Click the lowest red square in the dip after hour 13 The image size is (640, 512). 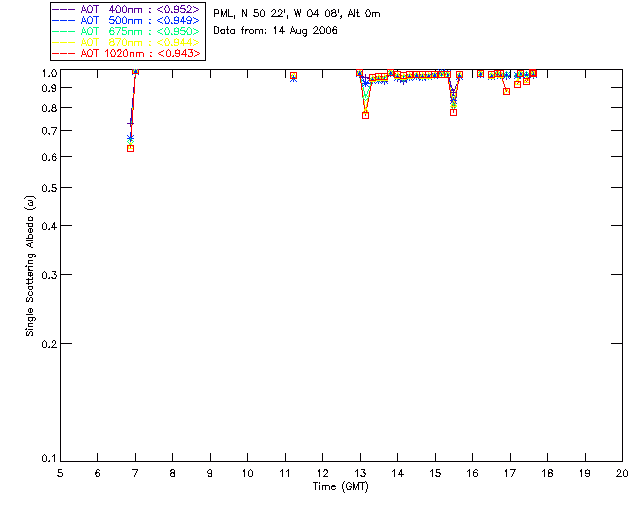[366, 116]
